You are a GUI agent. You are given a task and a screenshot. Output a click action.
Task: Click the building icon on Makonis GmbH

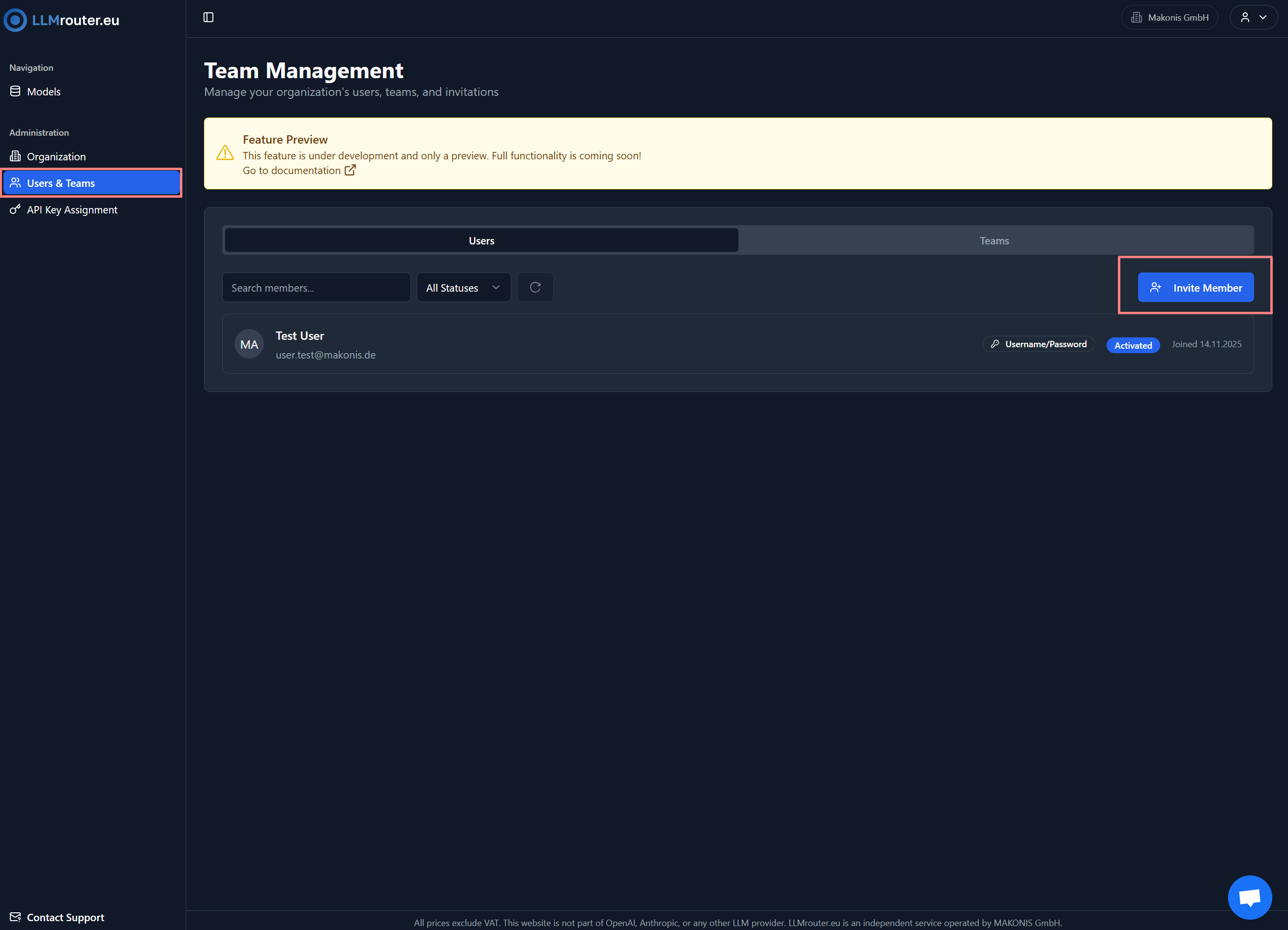1137,17
